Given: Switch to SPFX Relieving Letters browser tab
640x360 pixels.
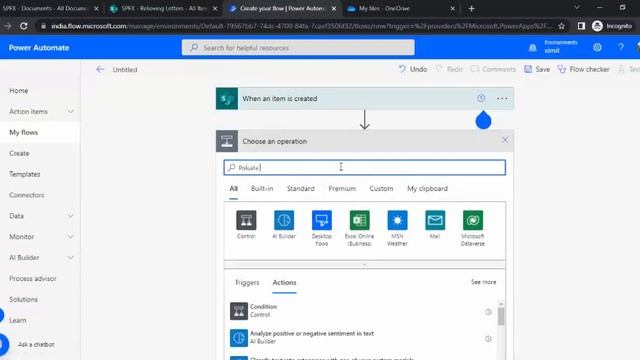Looking at the screenshot, I should tap(163, 8).
